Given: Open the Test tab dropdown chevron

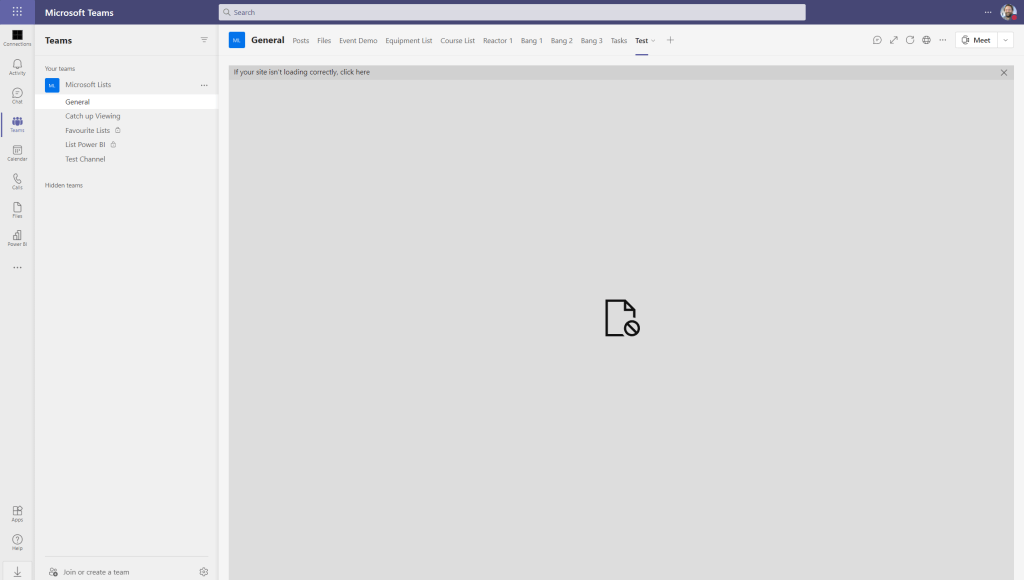Looking at the screenshot, I should [653, 40].
